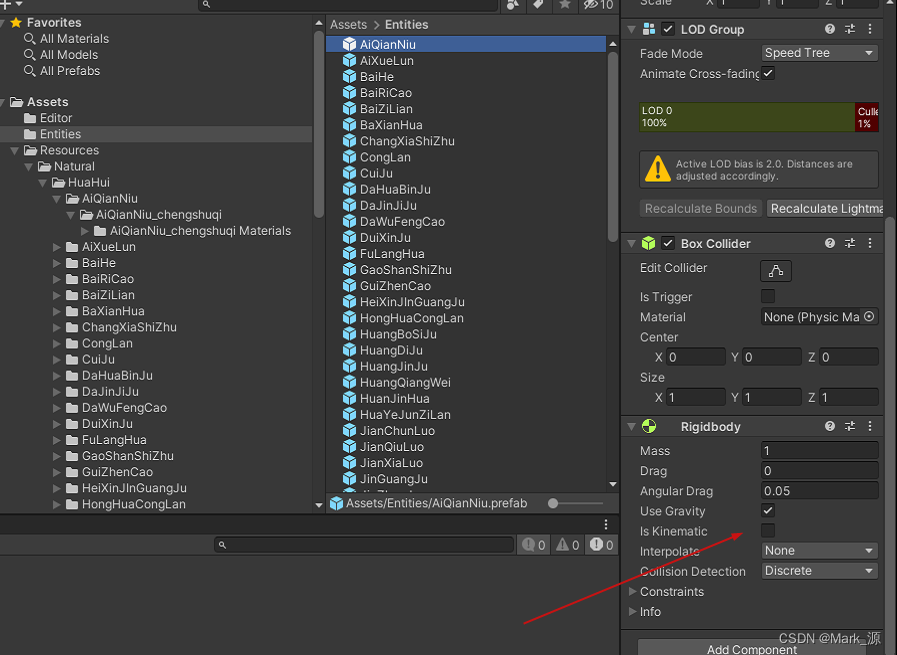The image size is (897, 655).
Task: Enable the Is Trigger checkbox
Action: pos(768,296)
